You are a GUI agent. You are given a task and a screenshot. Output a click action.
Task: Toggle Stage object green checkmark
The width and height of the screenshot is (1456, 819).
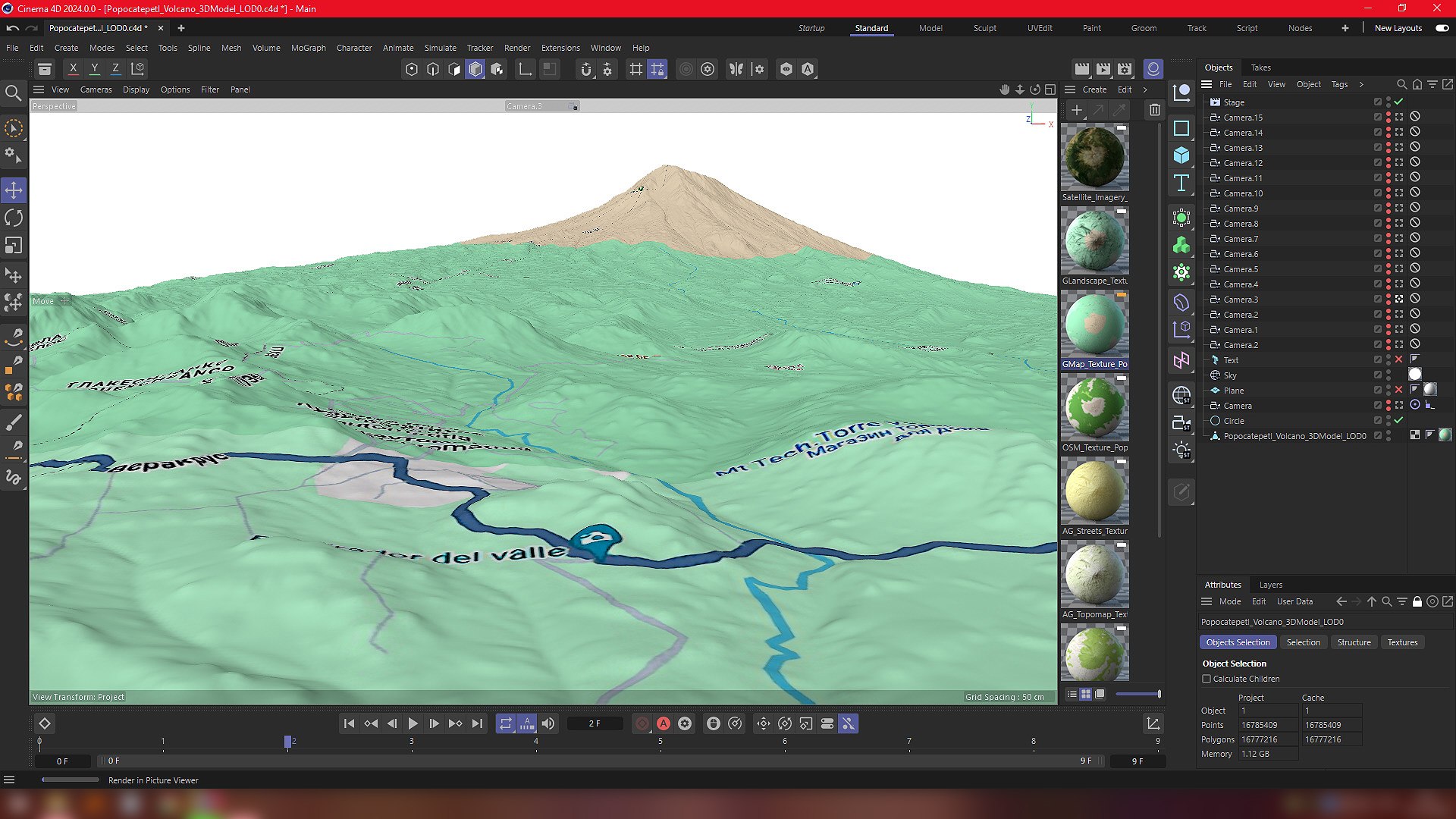click(x=1398, y=102)
